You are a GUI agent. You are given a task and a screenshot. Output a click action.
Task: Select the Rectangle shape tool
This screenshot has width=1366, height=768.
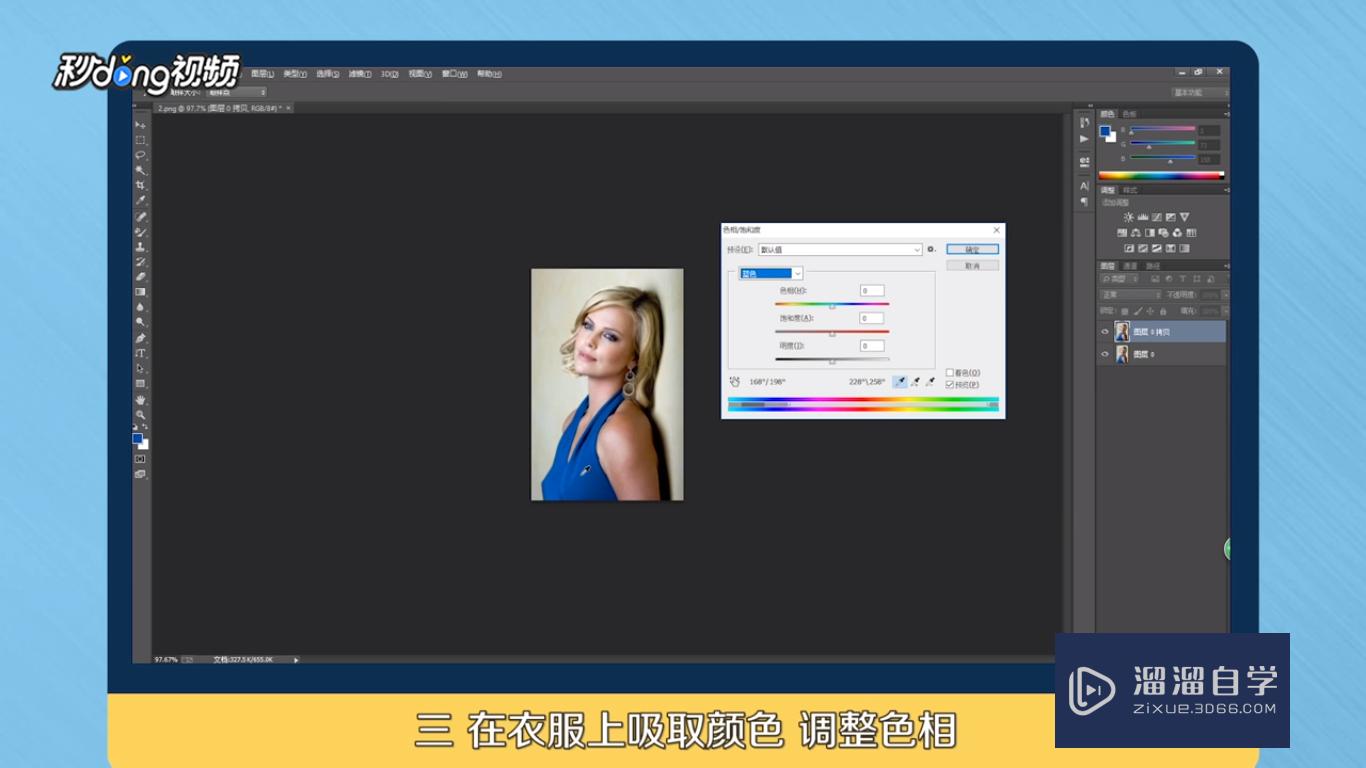pos(141,383)
